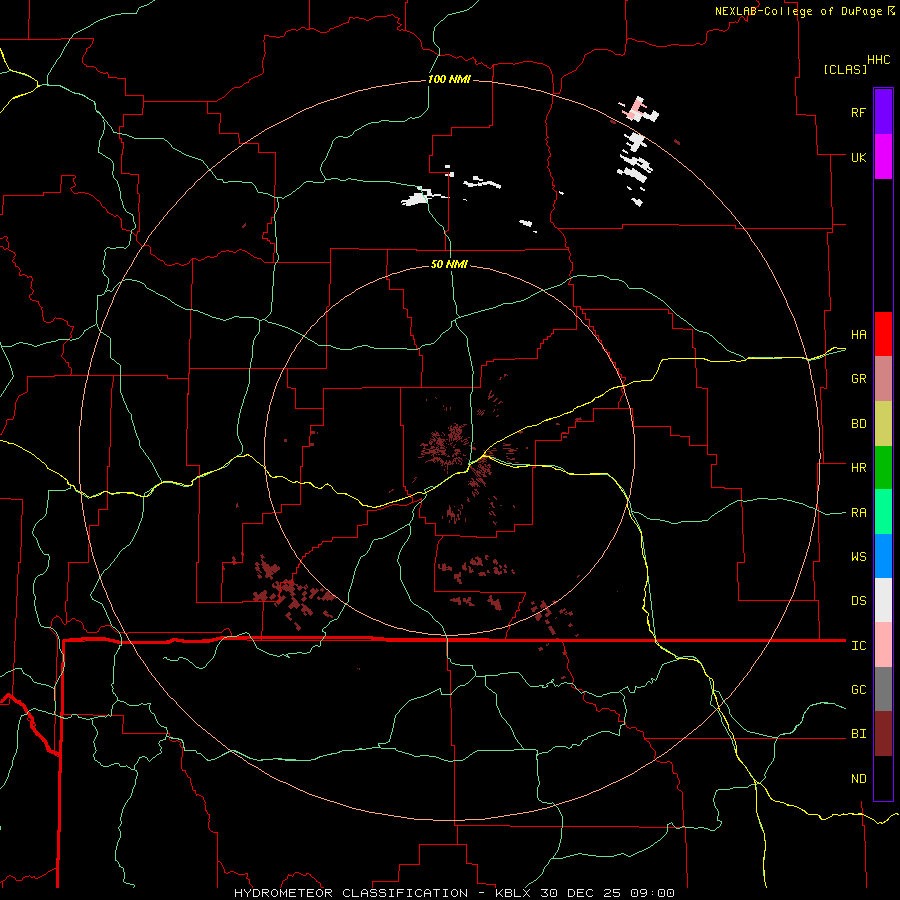The height and width of the screenshot is (900, 900).
Task: Select the GR legend label
Action: [858, 379]
